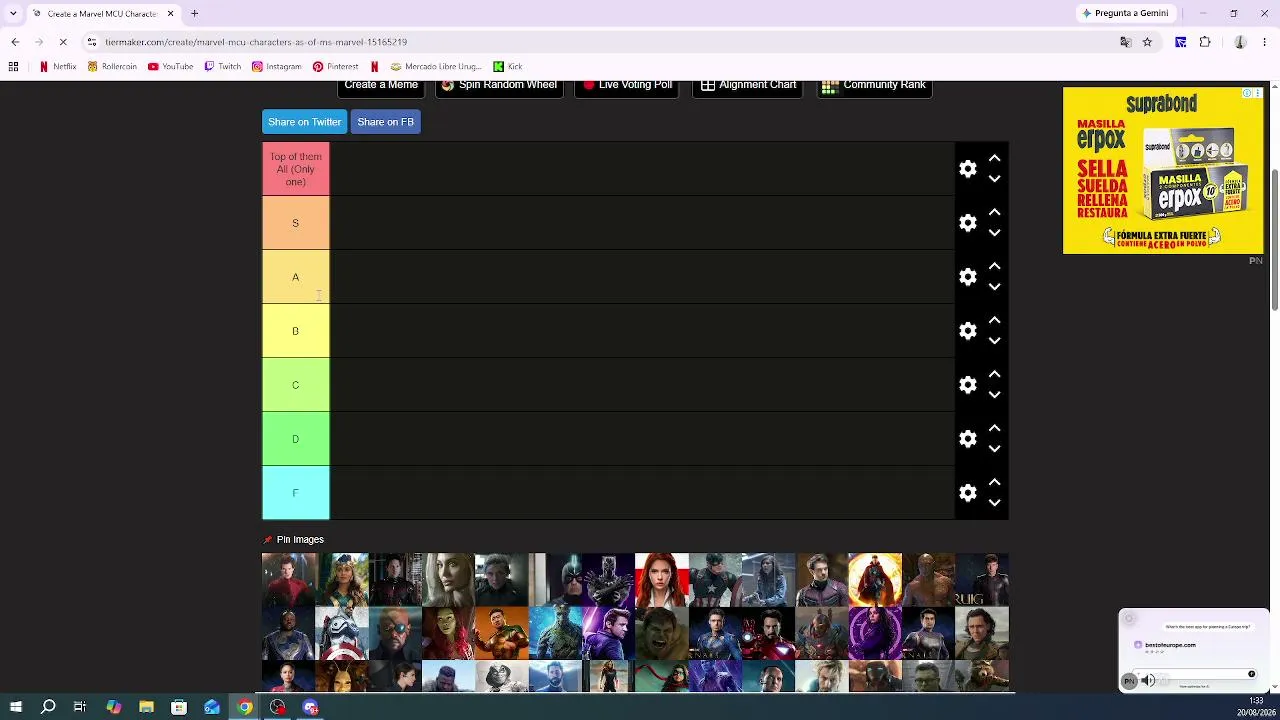Open the Chrome apps grid shortcut

(x=13, y=67)
